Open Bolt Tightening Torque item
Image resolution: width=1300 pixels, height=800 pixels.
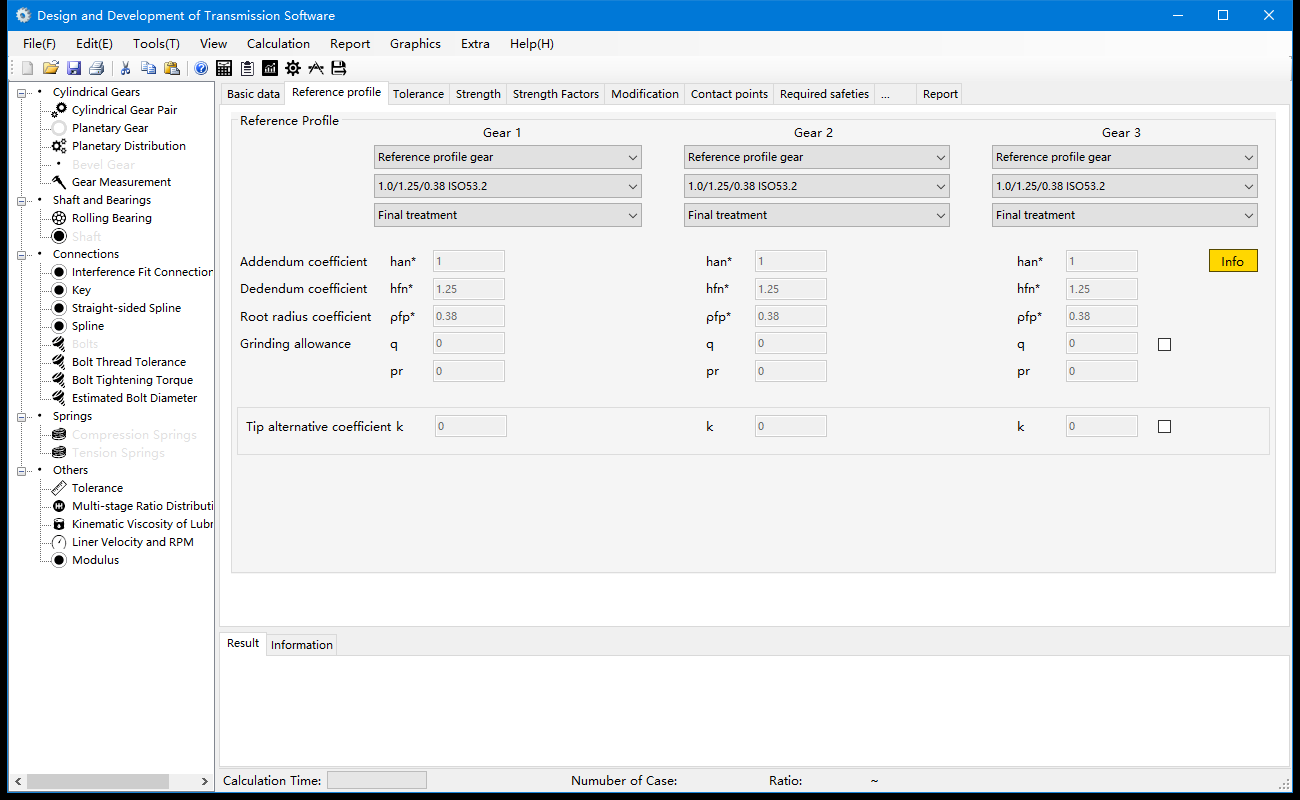pos(132,380)
